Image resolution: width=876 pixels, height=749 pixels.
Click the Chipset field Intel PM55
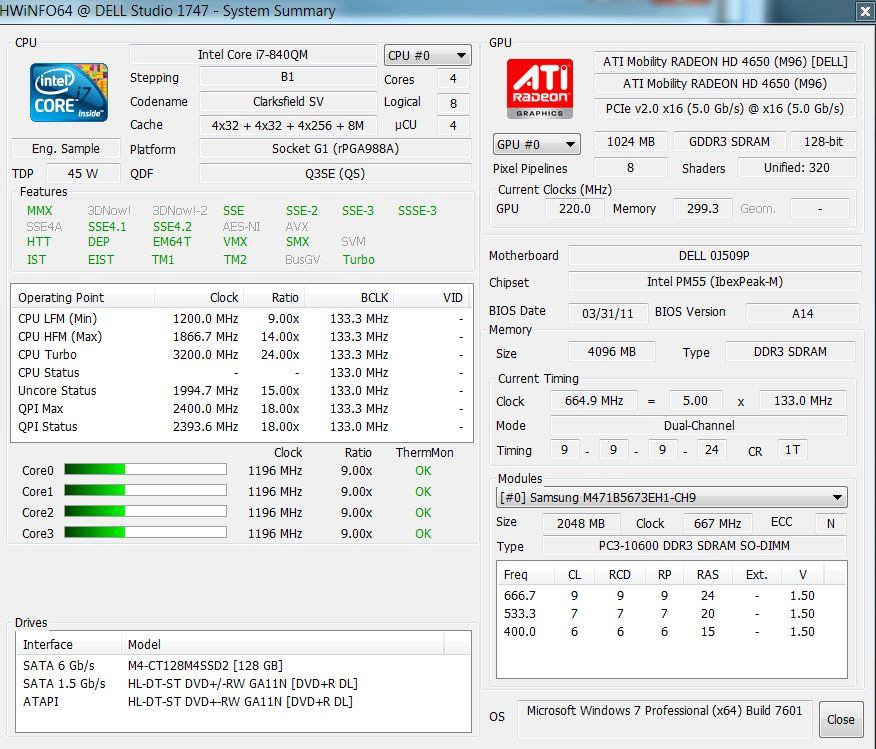tap(714, 281)
